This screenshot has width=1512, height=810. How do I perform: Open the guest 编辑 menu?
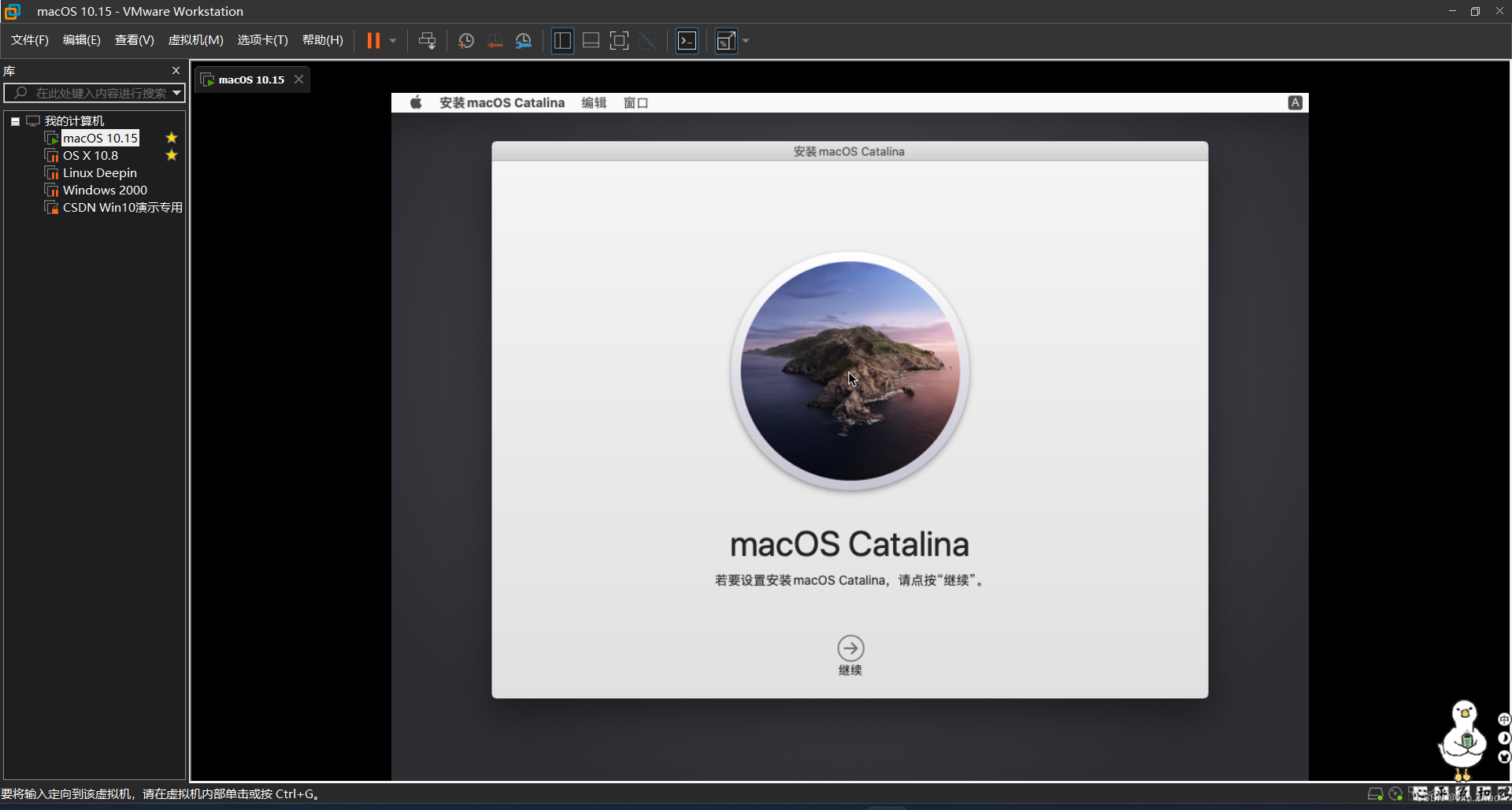coord(594,103)
